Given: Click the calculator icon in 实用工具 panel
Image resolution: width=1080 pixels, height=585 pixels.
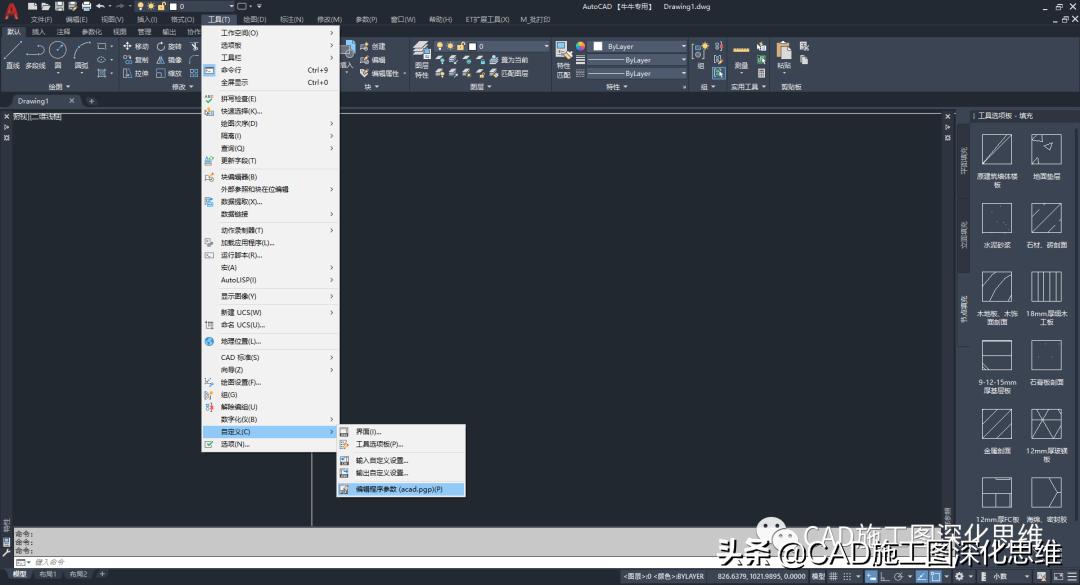Looking at the screenshot, I should (761, 73).
